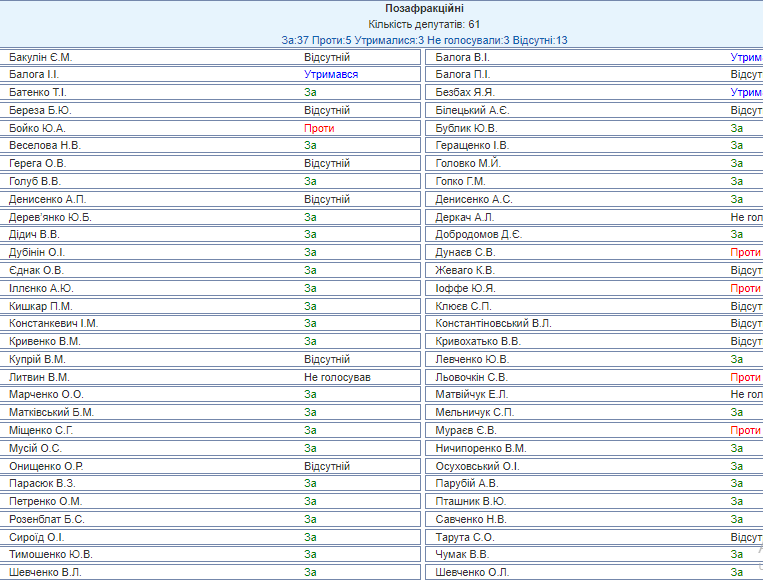The image size is (763, 581).
Task: Click the Проти vote beside Мураєв Є.В.
Action: 745,430
